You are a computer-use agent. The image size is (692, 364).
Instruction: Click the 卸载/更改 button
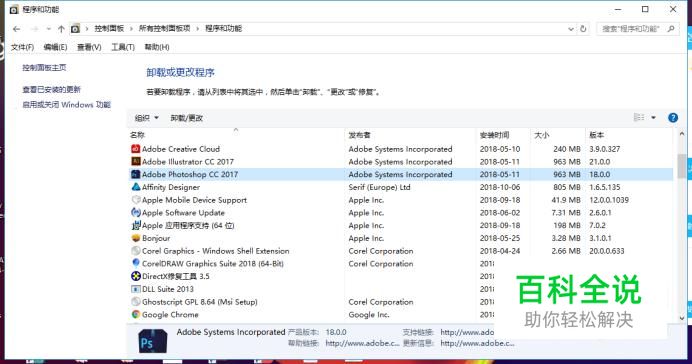click(187, 118)
